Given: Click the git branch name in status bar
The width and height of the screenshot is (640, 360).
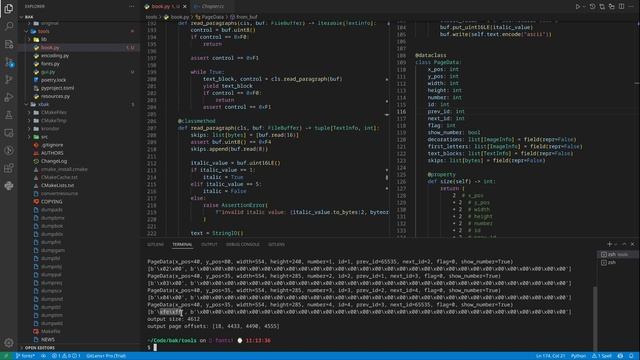Looking at the screenshot, I should [25, 356].
